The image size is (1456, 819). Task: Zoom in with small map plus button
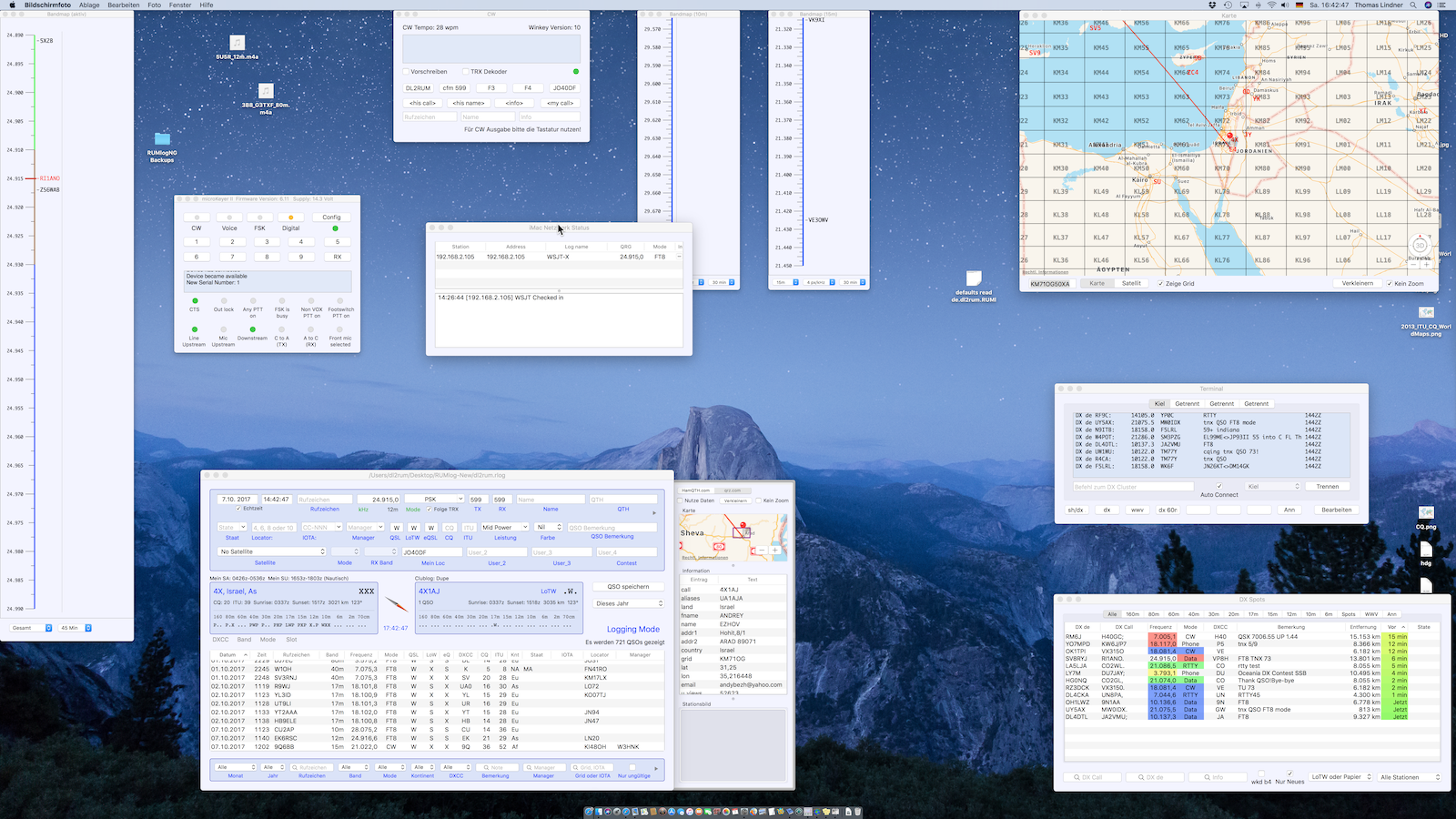click(775, 550)
